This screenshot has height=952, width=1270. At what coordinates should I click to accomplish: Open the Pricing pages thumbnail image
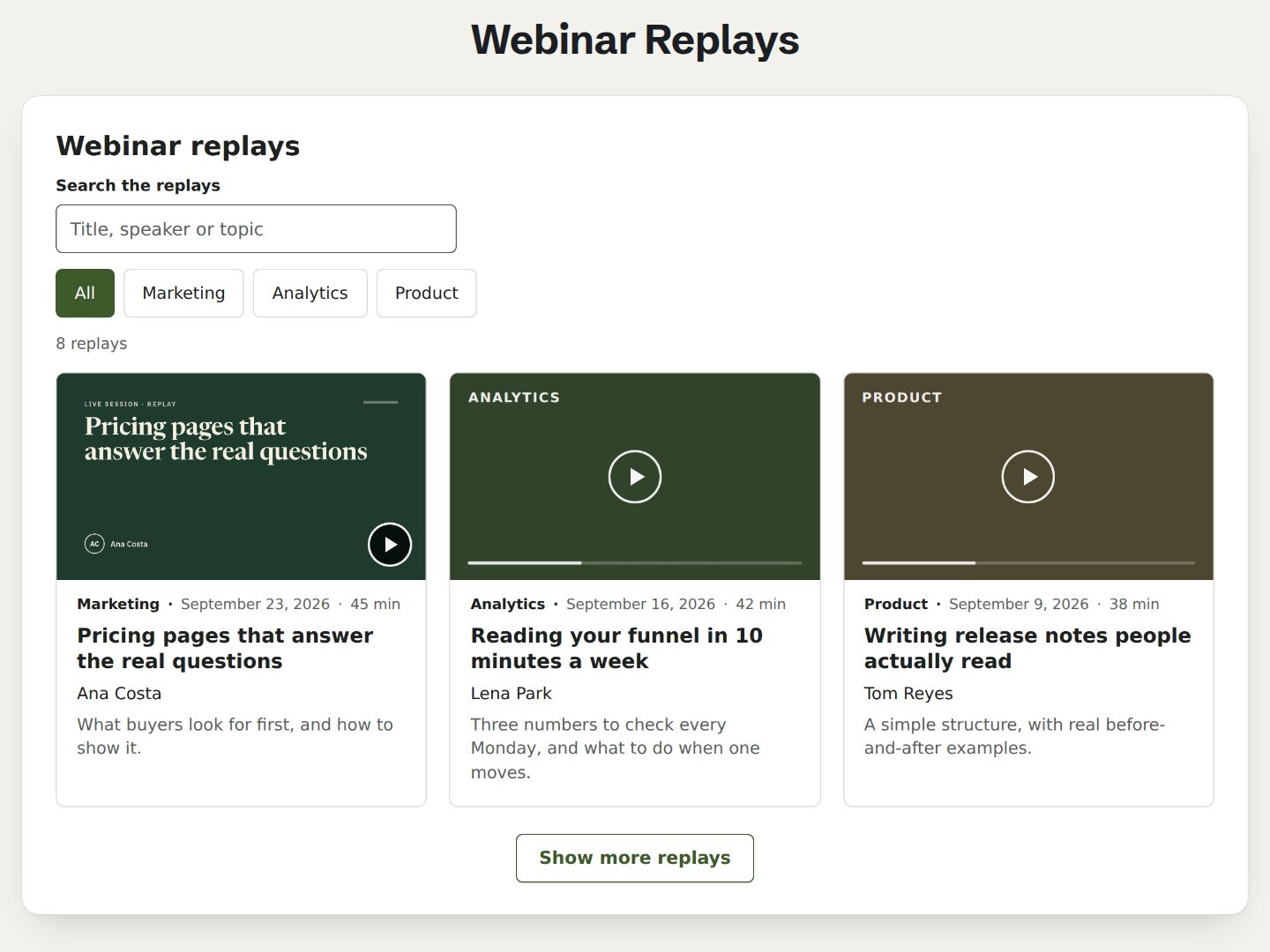click(241, 477)
